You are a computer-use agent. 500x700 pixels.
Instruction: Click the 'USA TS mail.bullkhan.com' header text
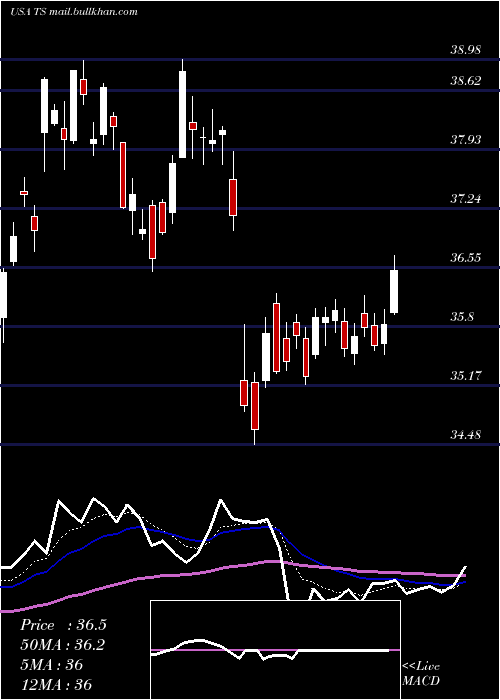pyautogui.click(x=74, y=12)
